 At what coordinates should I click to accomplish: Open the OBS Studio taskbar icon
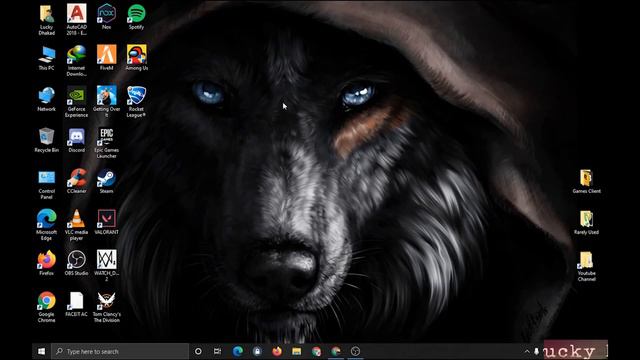click(x=356, y=351)
